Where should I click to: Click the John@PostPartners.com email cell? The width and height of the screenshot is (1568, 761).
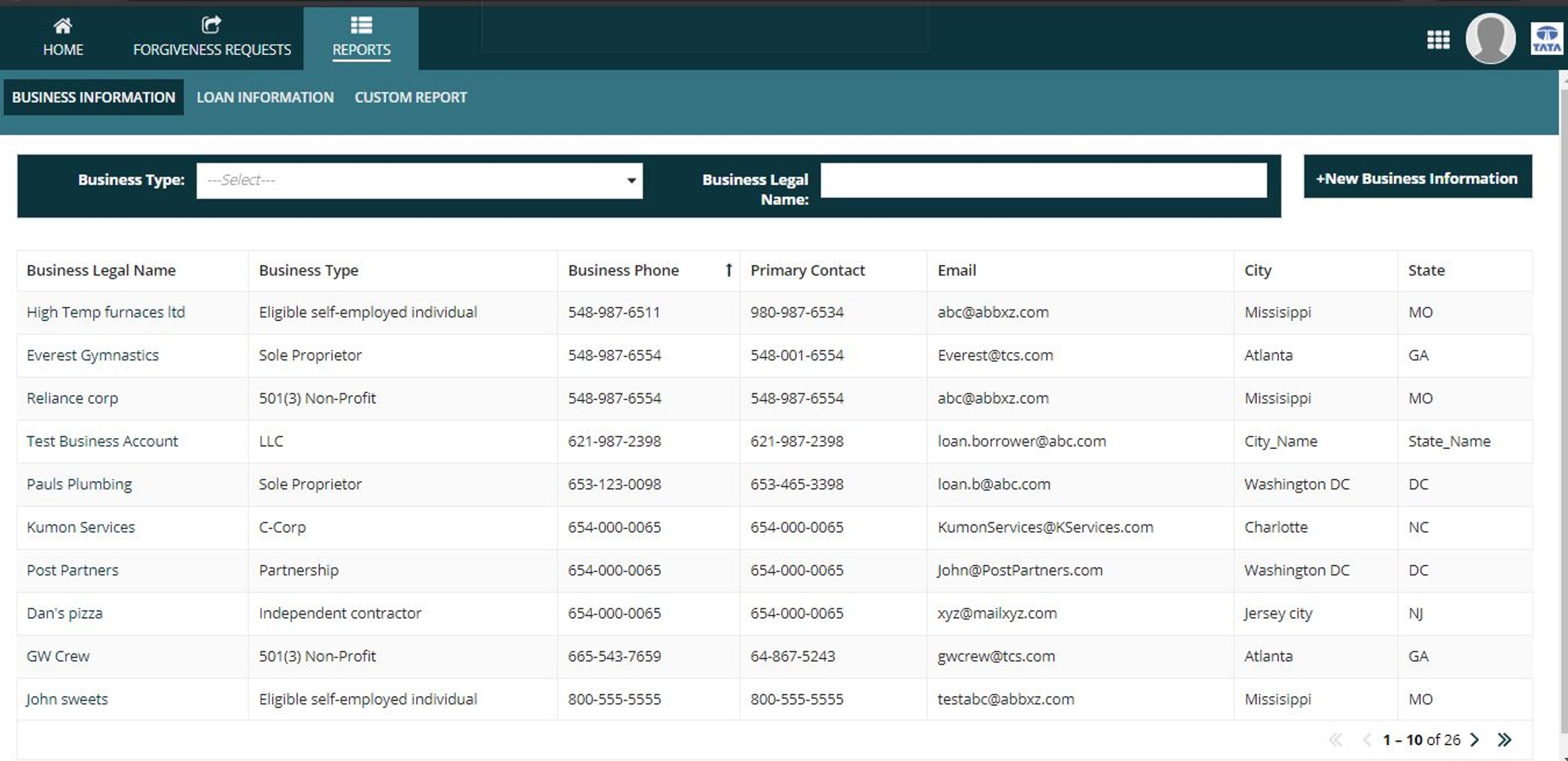point(1020,570)
